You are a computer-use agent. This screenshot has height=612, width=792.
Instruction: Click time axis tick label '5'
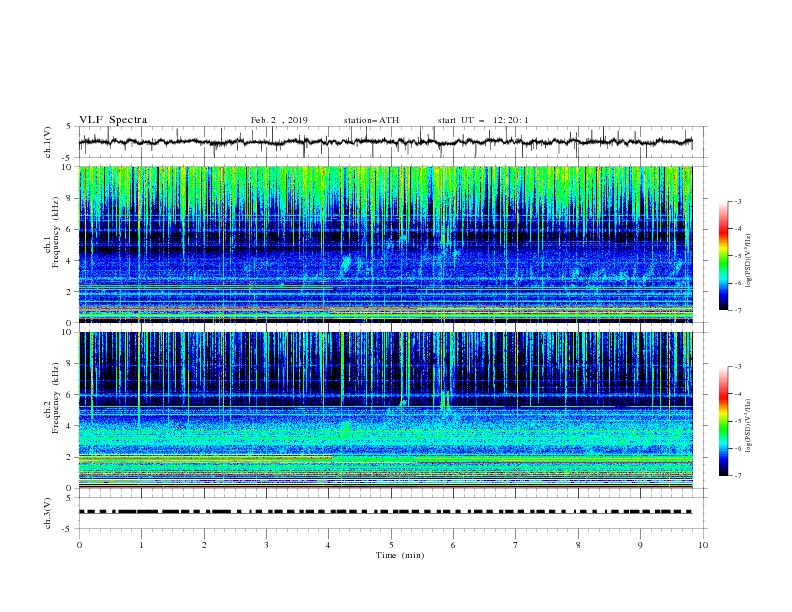pos(391,545)
